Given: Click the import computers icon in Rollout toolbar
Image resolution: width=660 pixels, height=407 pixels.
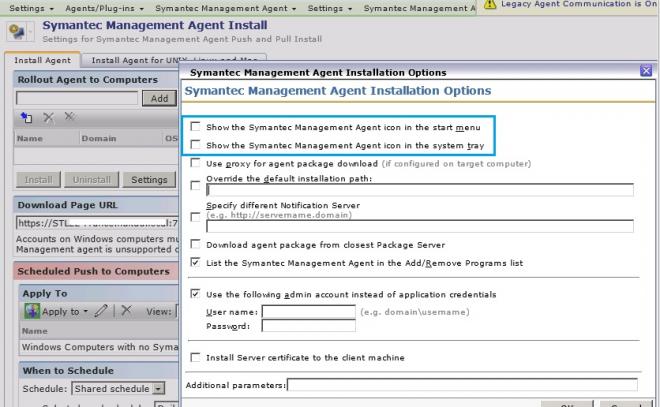Looking at the screenshot, I should coord(26,117).
